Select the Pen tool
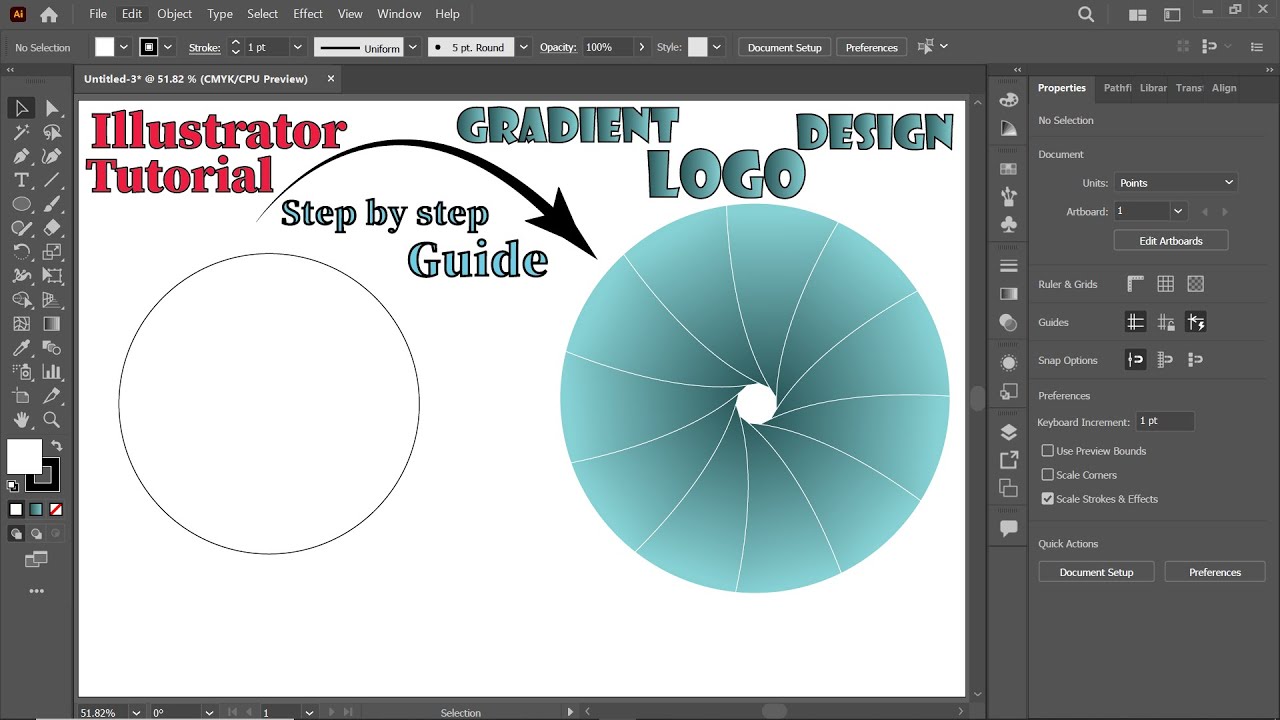 pyautogui.click(x=21, y=156)
